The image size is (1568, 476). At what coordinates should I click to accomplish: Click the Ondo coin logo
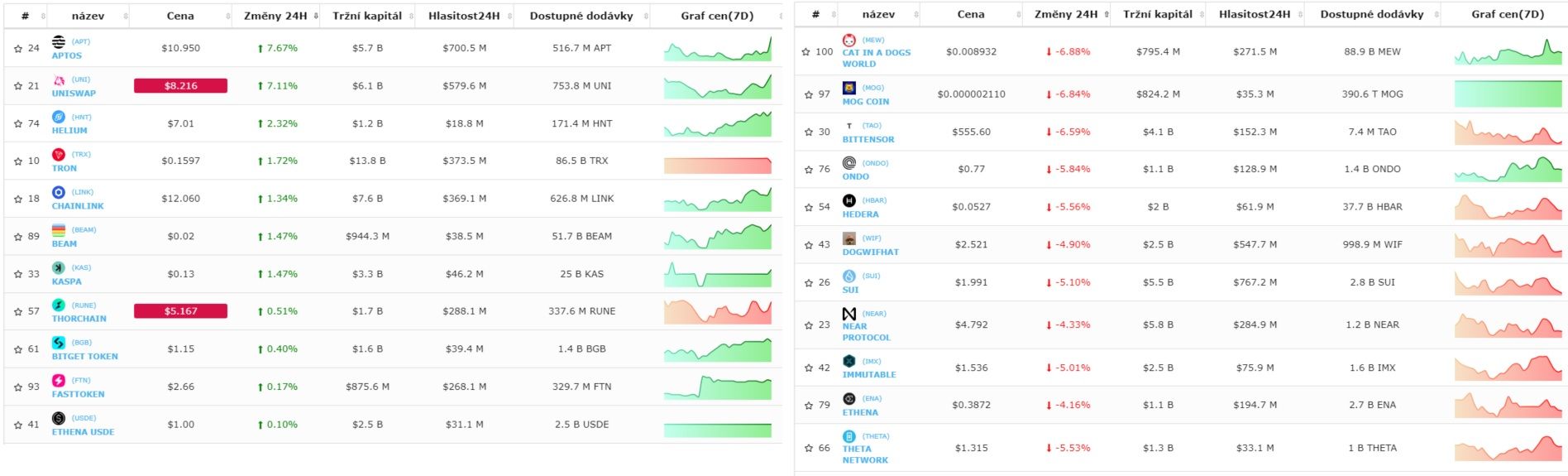[x=849, y=163]
